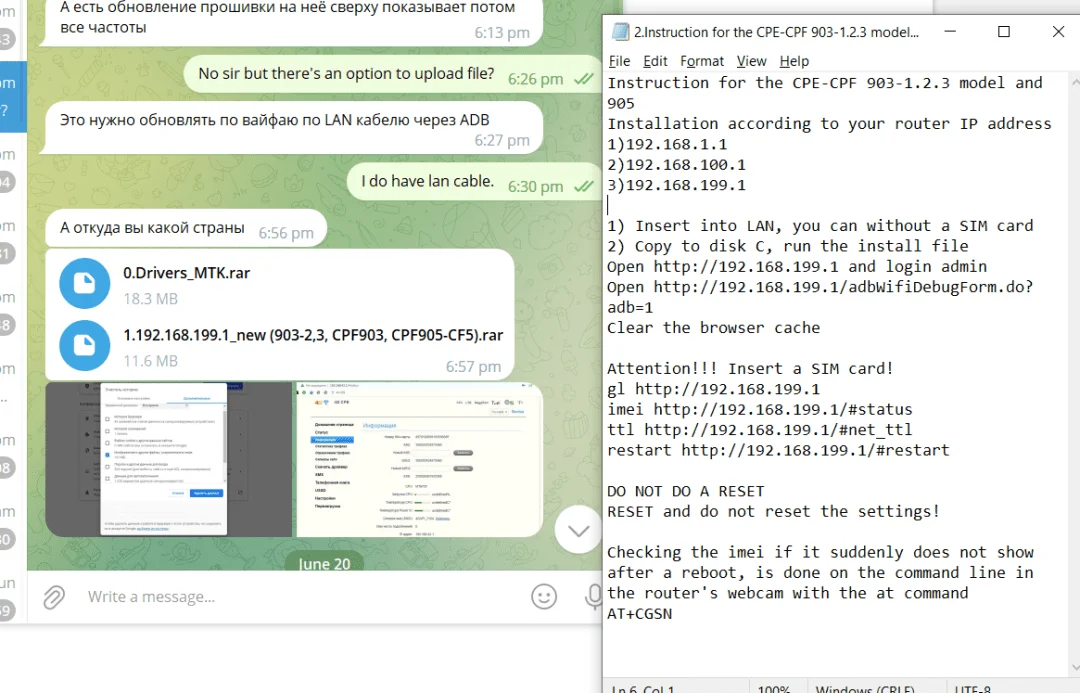This screenshot has width=1080, height=693.
Task: Close the Notepad window
Action: click(1058, 32)
